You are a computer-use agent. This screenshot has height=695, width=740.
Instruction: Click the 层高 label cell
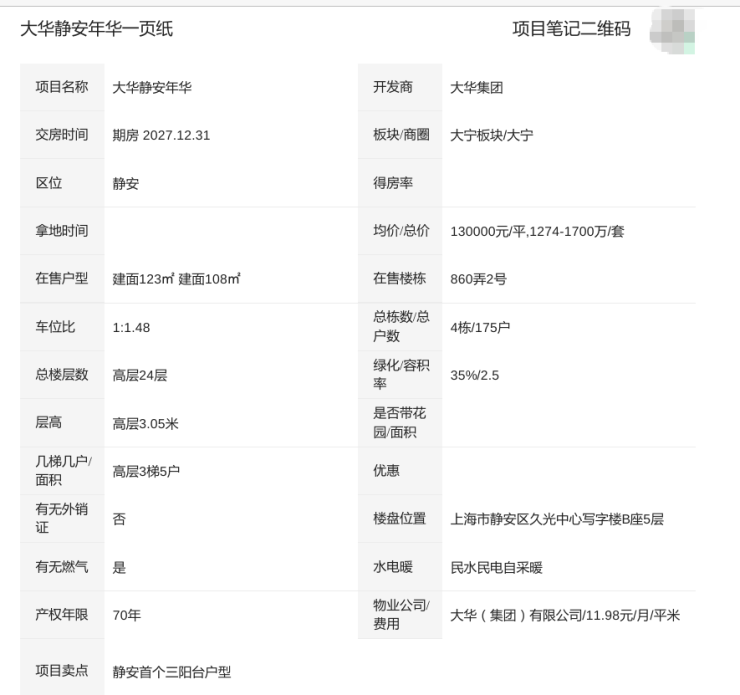[62, 423]
